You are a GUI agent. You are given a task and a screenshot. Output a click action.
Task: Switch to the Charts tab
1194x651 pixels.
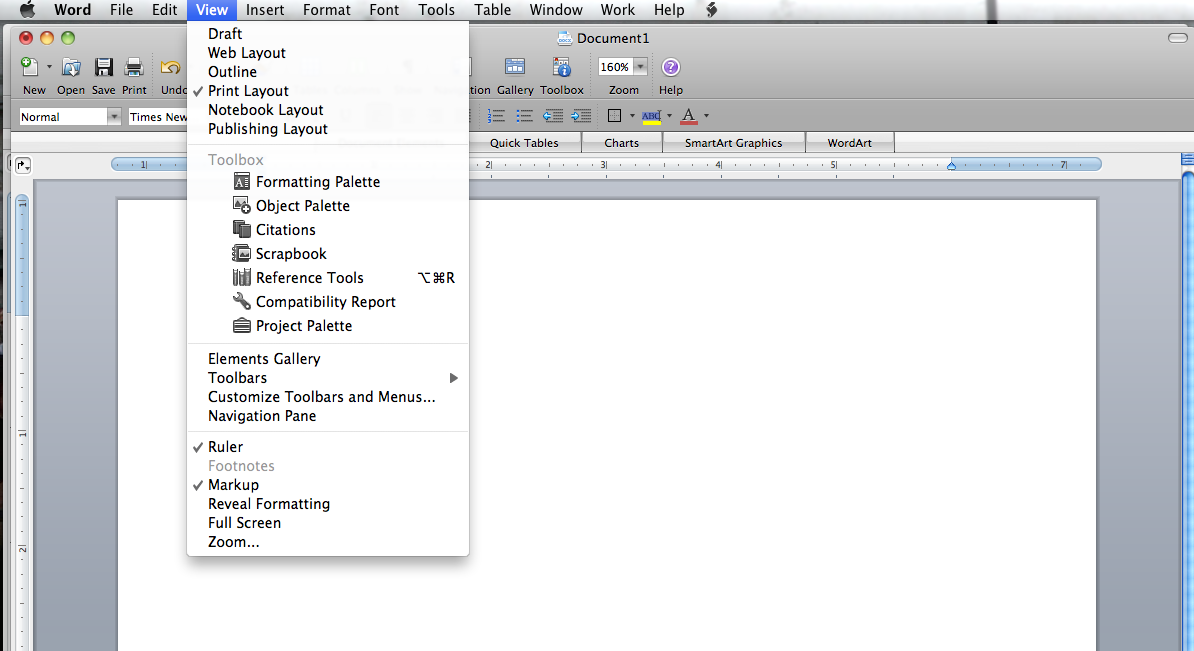(x=621, y=142)
